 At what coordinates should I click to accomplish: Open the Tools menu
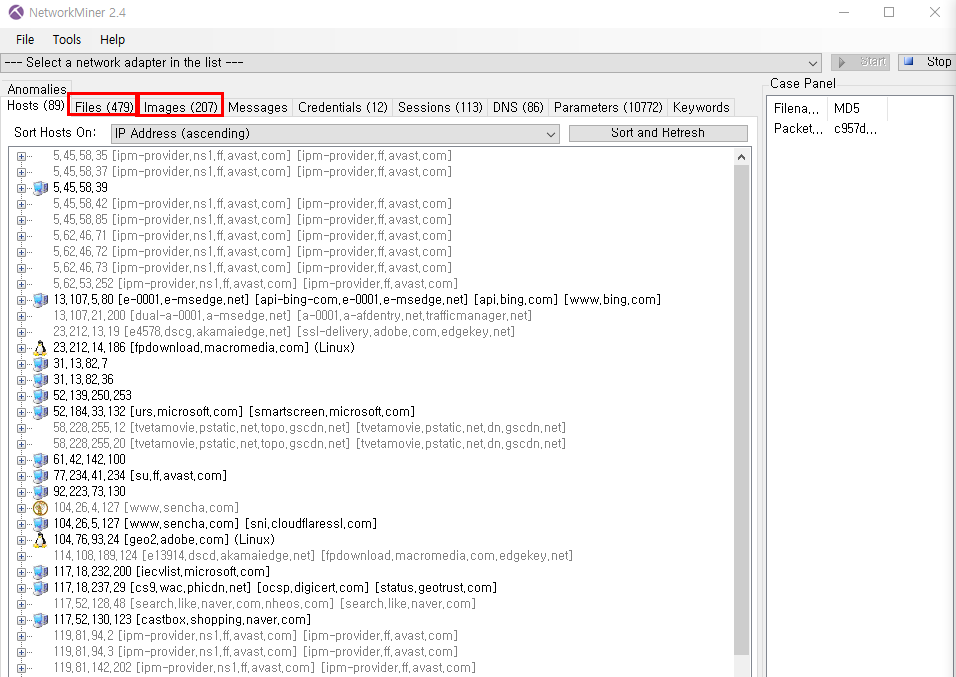coord(66,40)
